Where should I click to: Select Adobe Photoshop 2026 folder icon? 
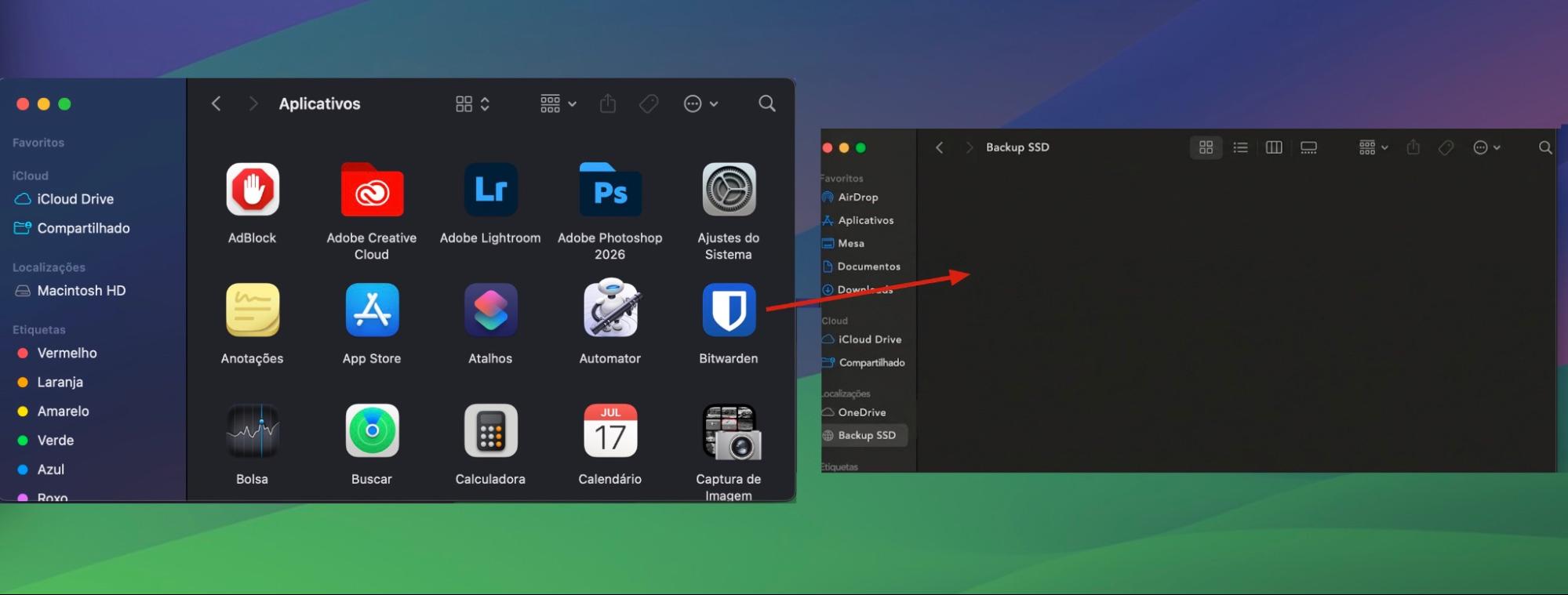610,189
